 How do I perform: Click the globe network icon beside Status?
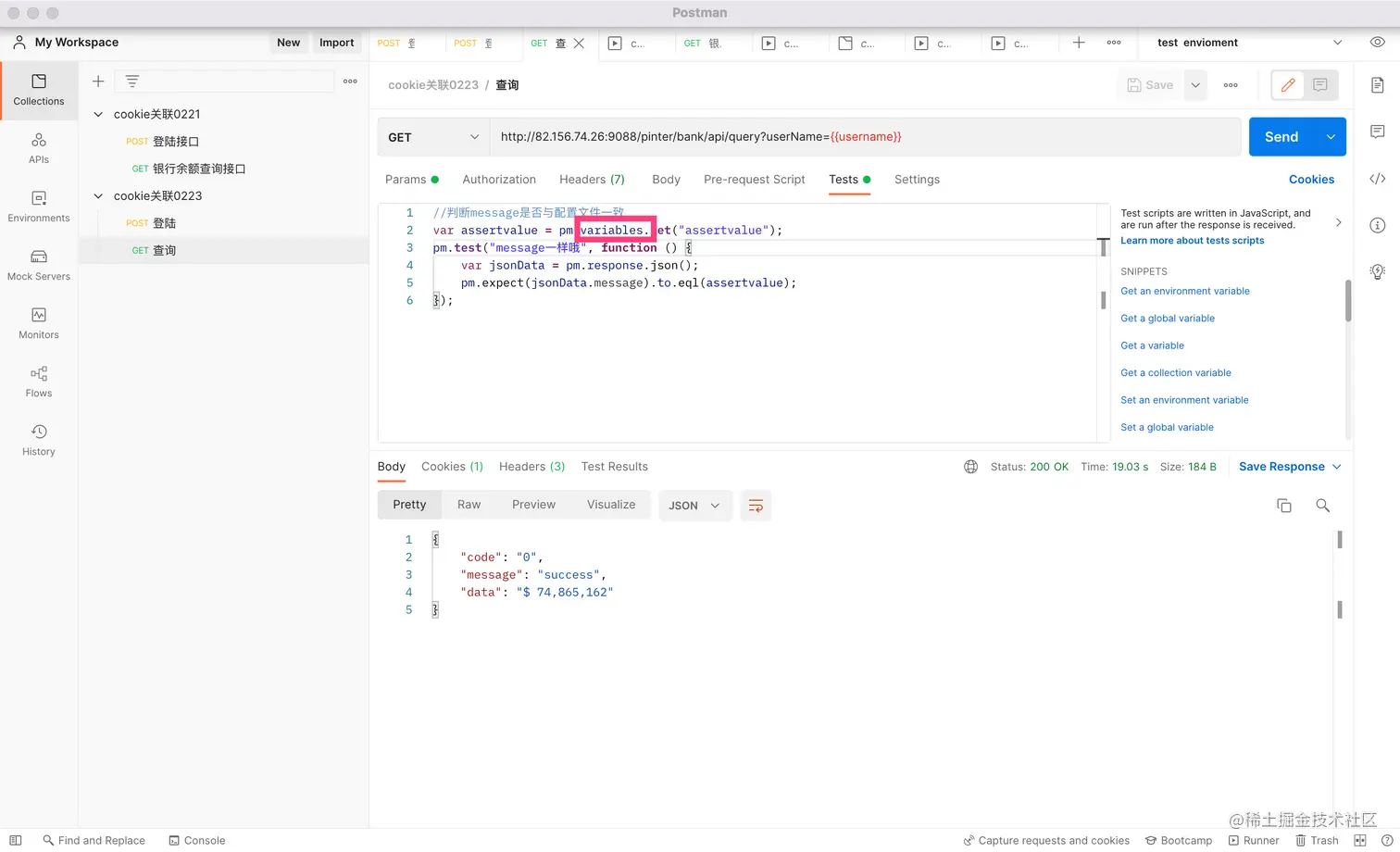pos(970,467)
